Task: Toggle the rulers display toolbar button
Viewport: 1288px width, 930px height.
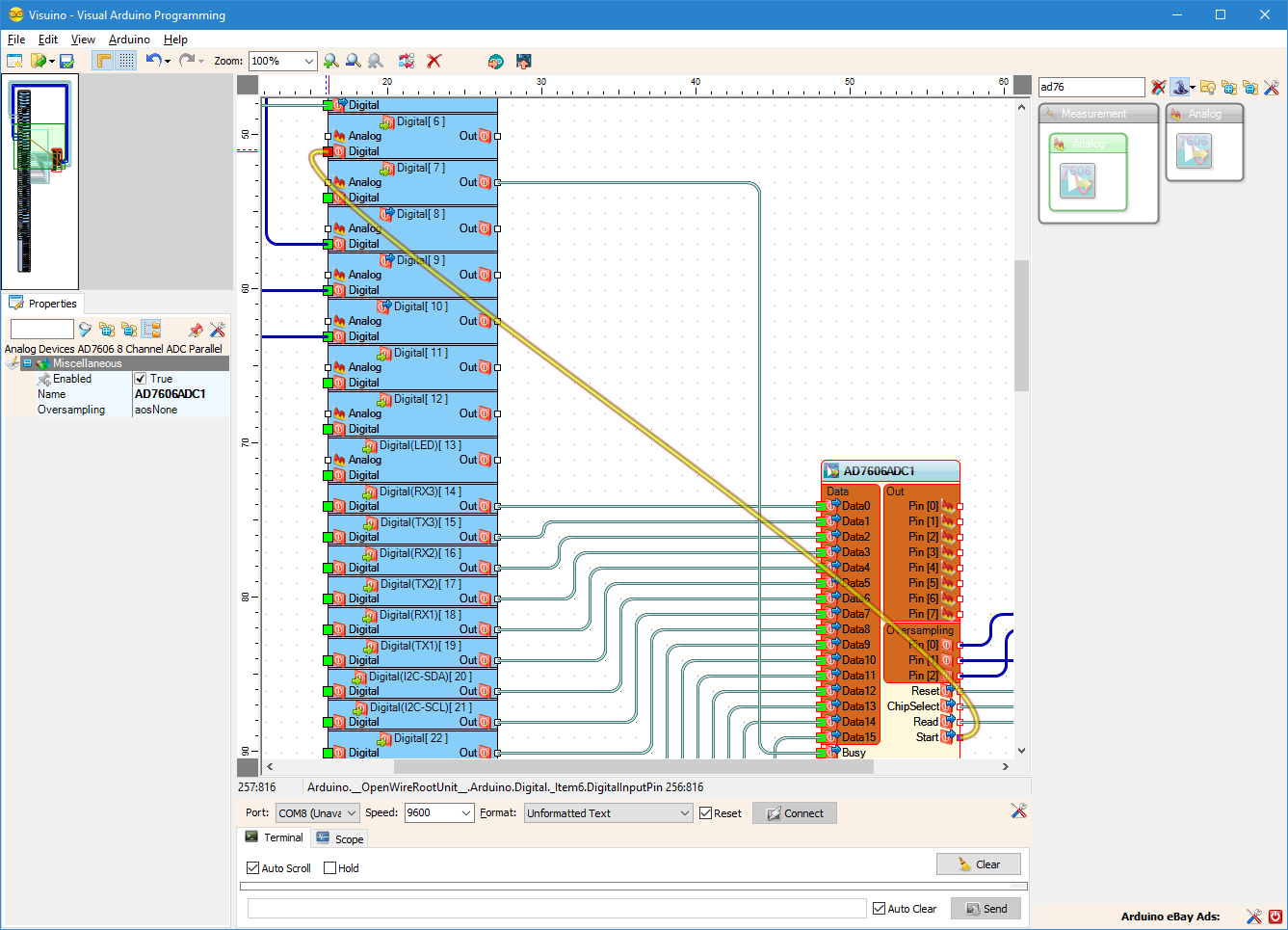Action: [103, 61]
